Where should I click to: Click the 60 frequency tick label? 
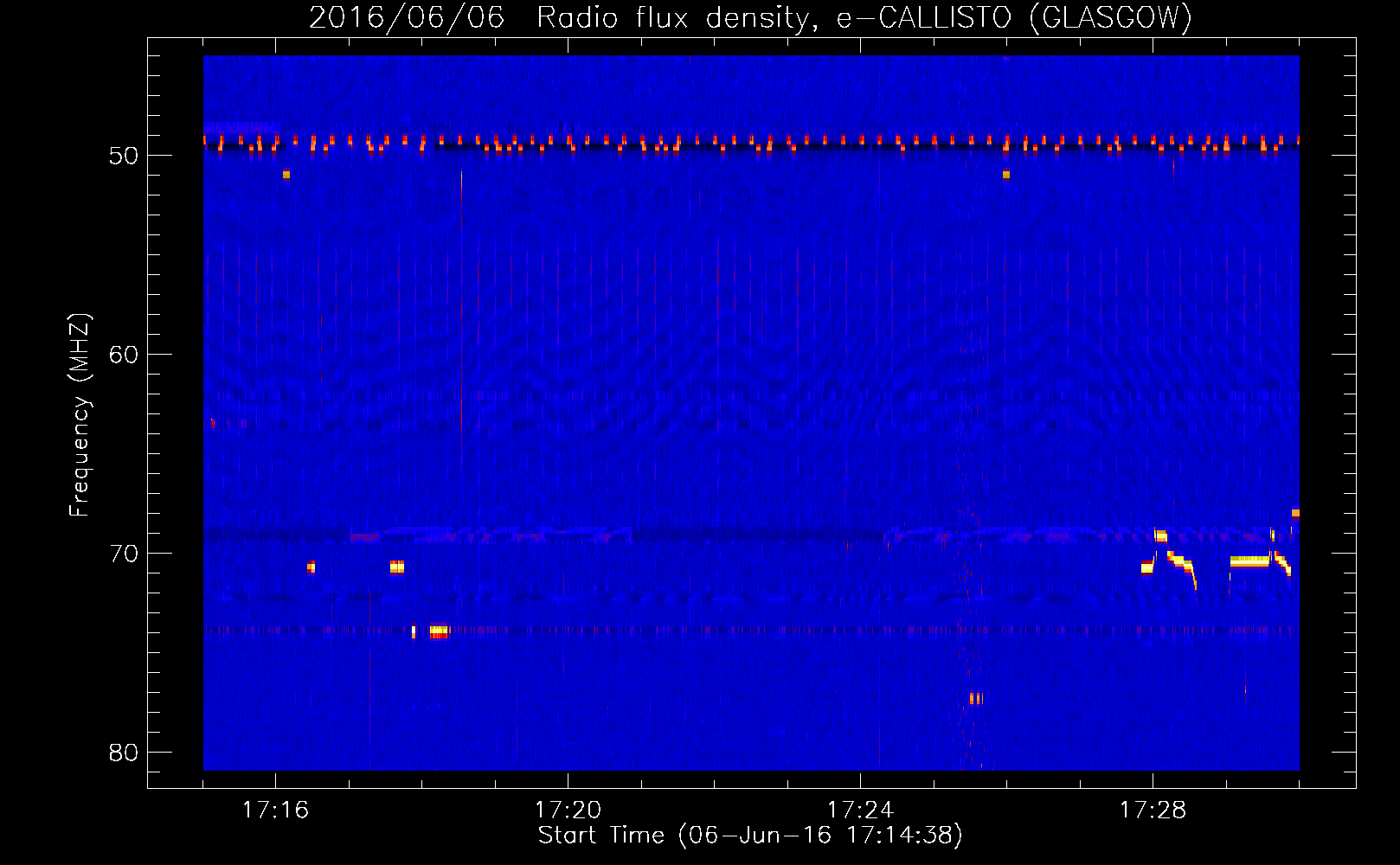(x=124, y=355)
